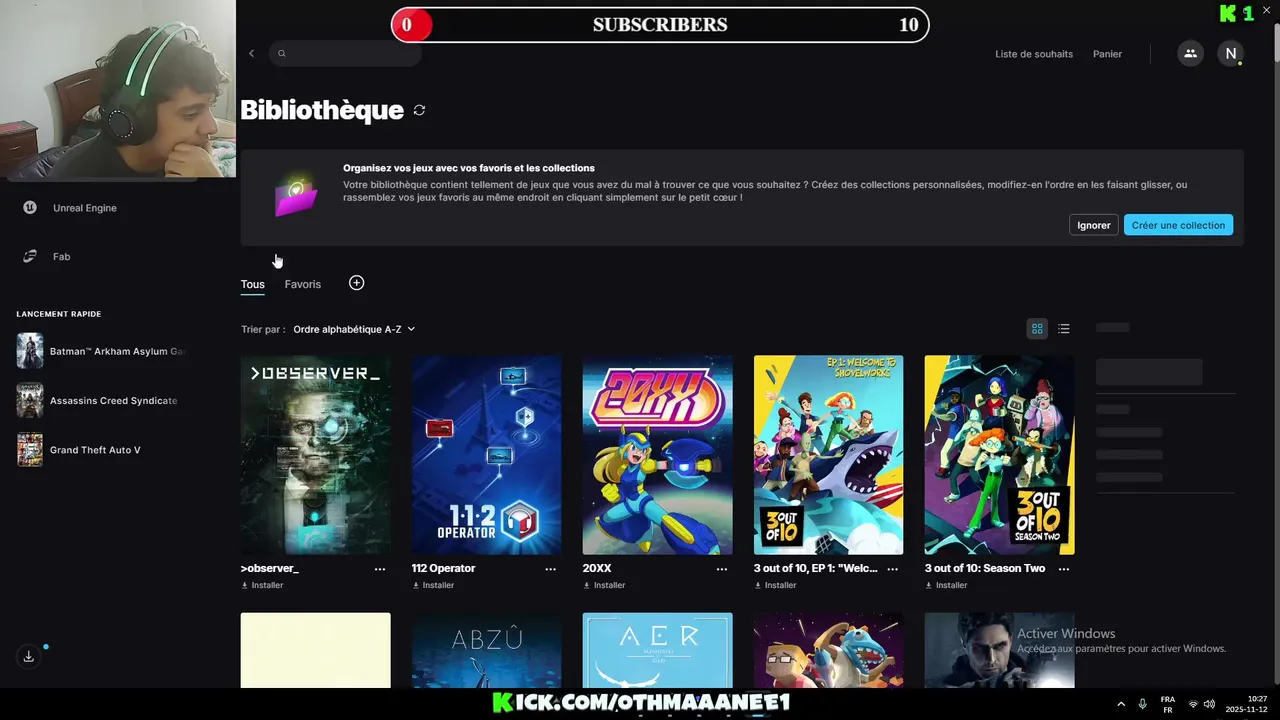
Task: Click Assassins Creed Syndicate quick launch icon
Action: click(30, 401)
